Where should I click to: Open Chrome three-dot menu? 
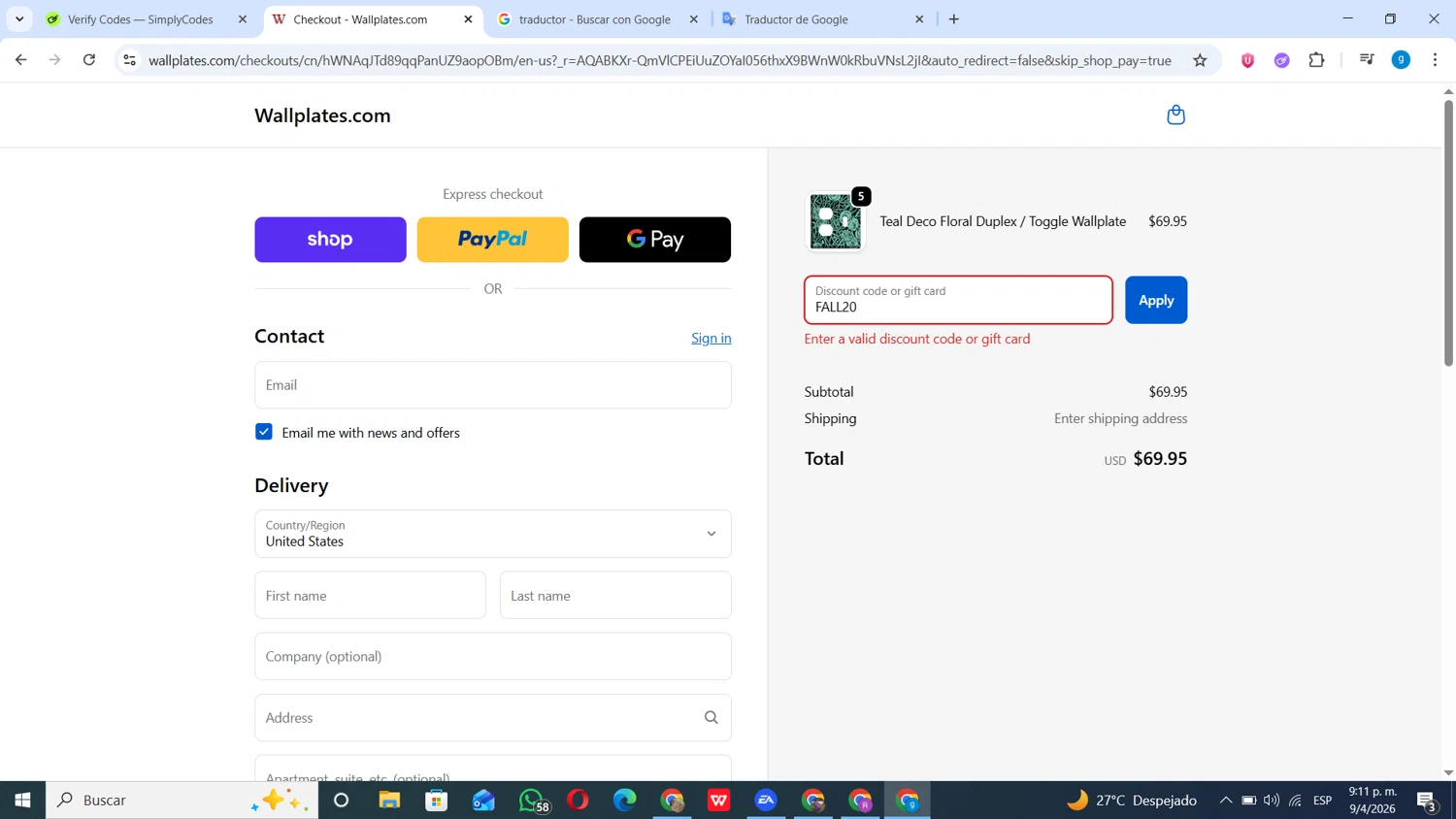(1435, 60)
